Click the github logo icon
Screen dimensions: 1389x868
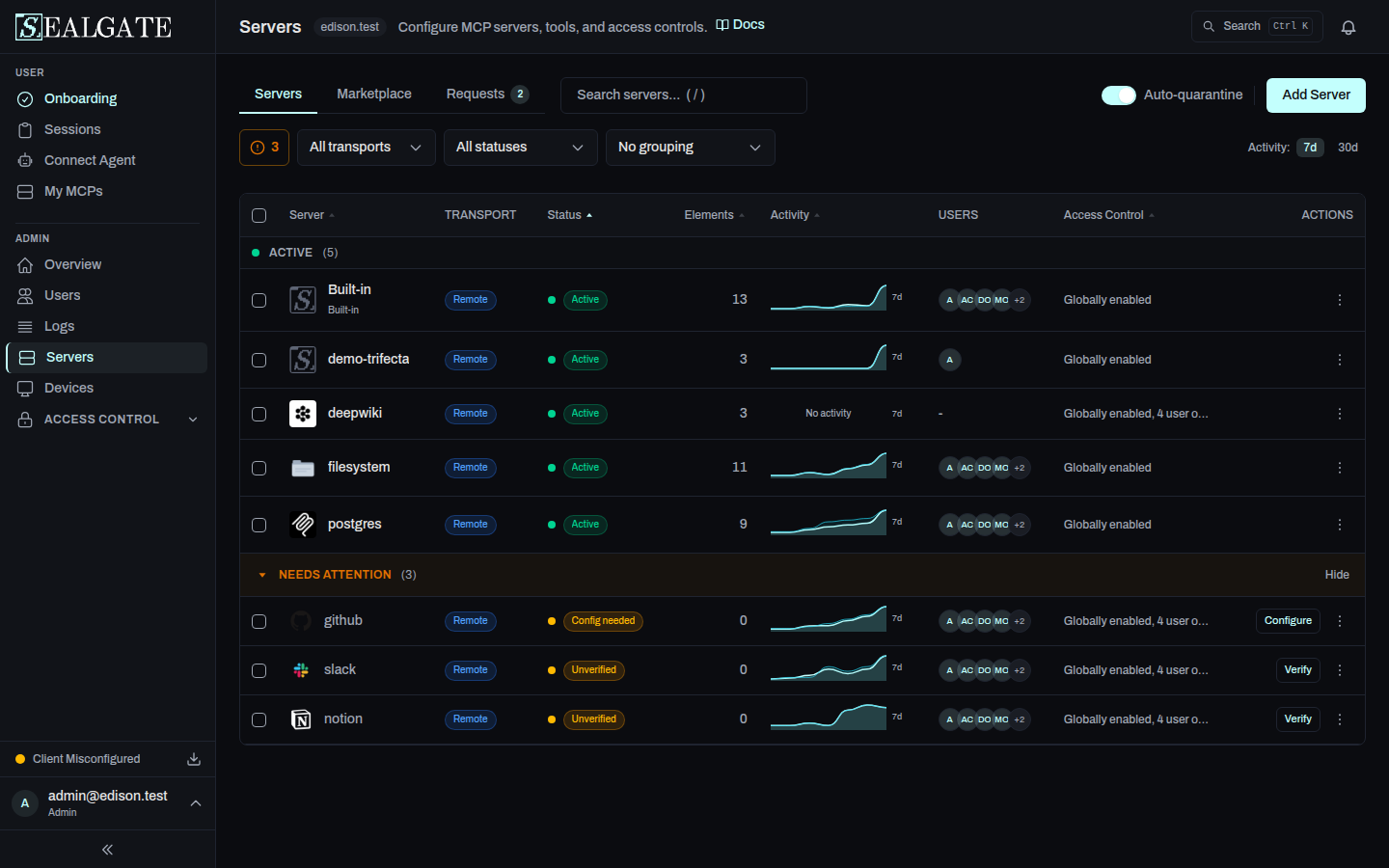[301, 621]
